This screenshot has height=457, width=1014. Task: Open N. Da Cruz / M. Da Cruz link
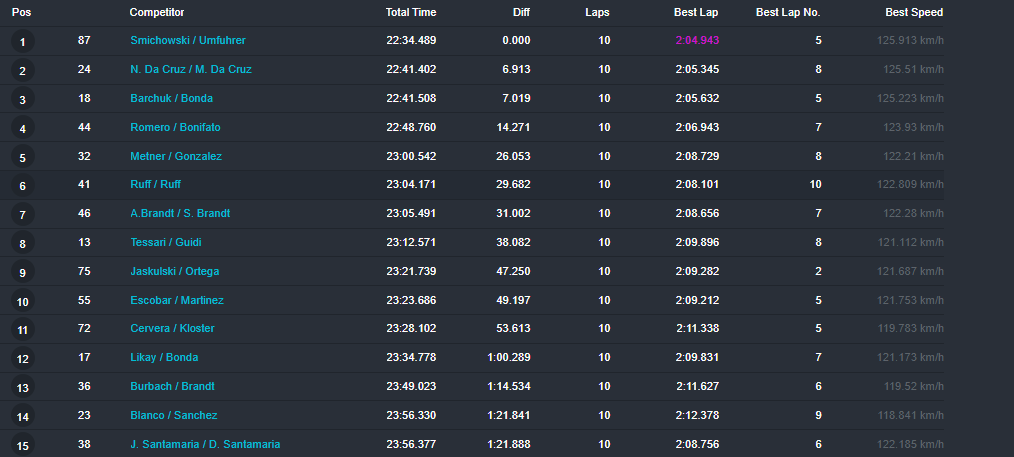point(191,69)
